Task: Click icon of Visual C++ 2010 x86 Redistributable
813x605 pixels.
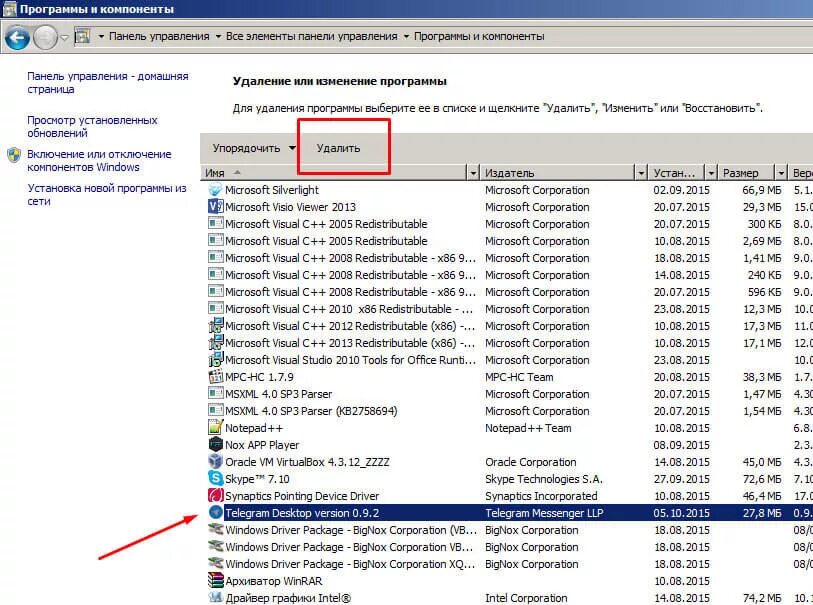Action: tap(215, 309)
